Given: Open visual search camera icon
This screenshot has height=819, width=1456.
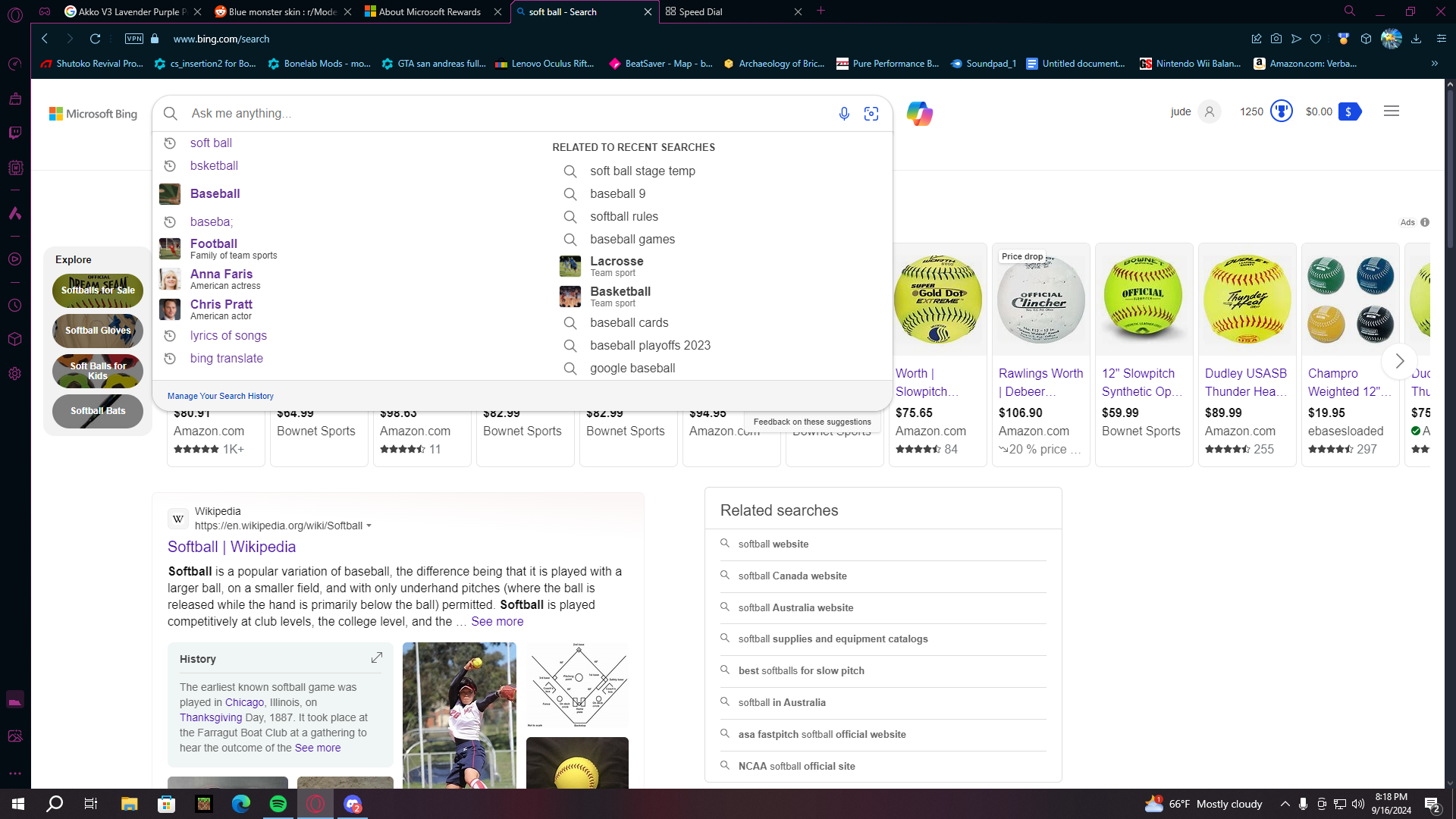Looking at the screenshot, I should [x=871, y=114].
